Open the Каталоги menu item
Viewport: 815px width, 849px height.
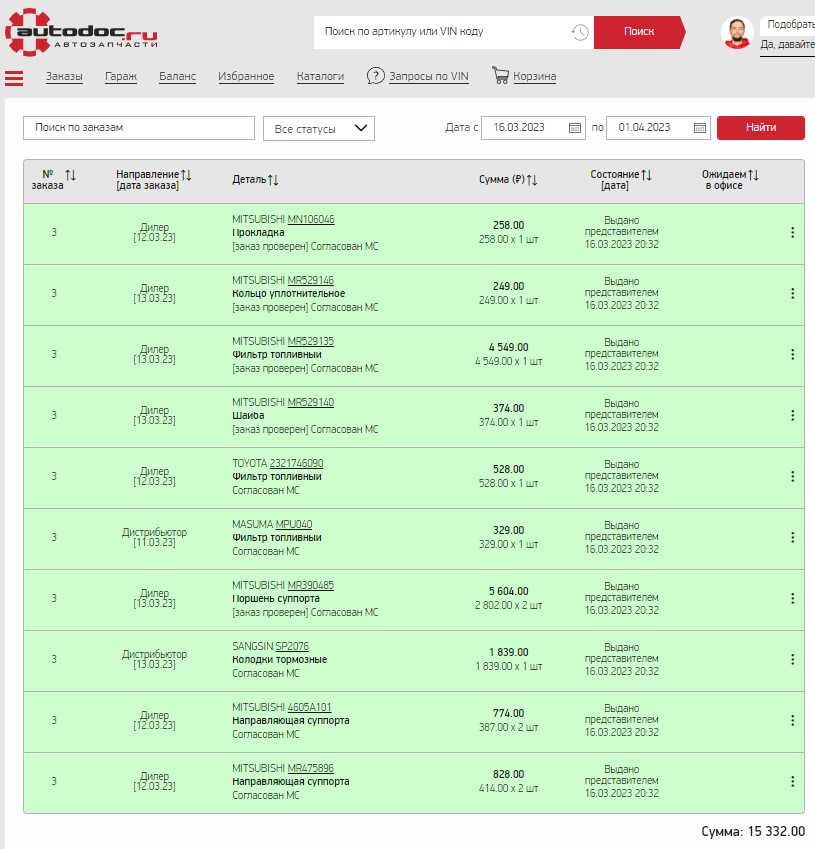pos(320,76)
